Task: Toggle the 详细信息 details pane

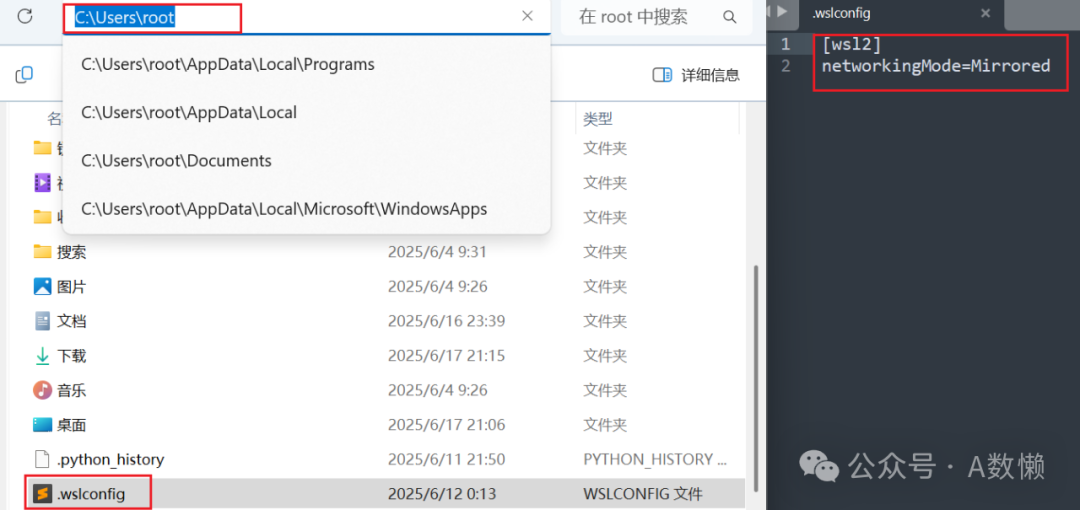Action: [x=696, y=75]
